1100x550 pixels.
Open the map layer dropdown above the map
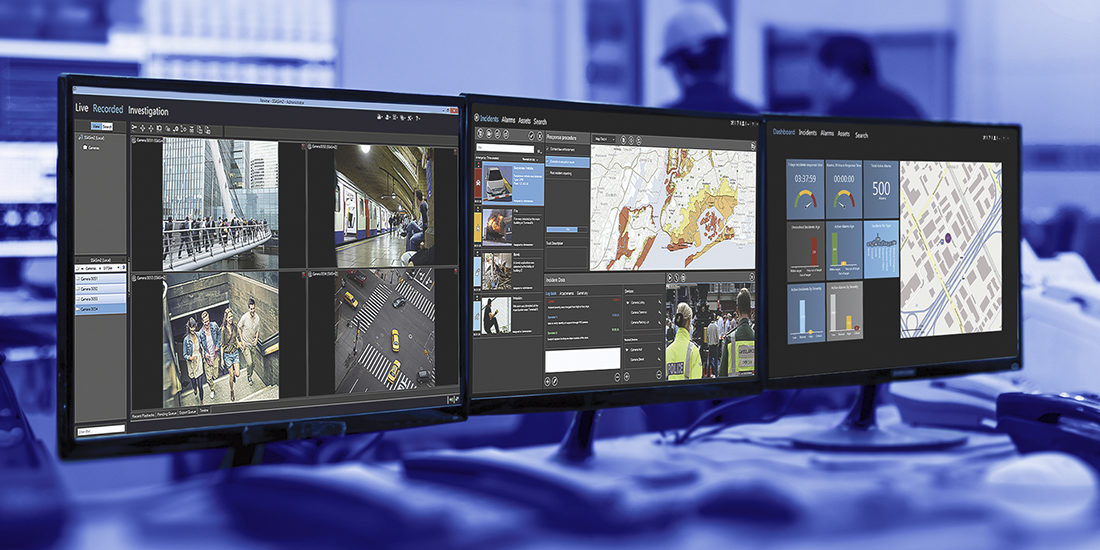[604, 140]
